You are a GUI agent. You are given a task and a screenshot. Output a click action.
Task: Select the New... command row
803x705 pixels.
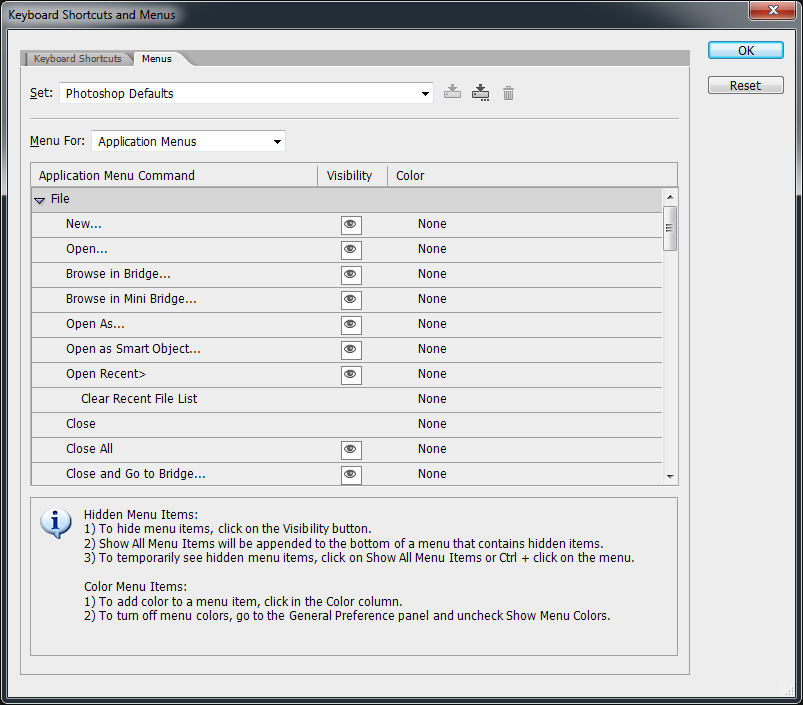[347, 225]
